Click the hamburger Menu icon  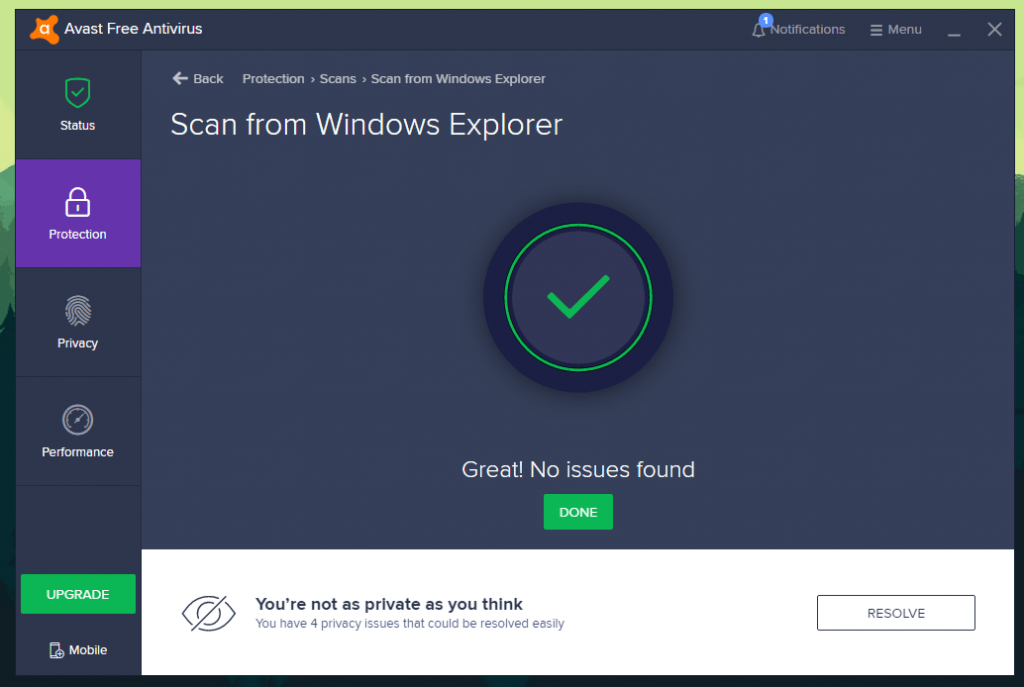click(876, 30)
